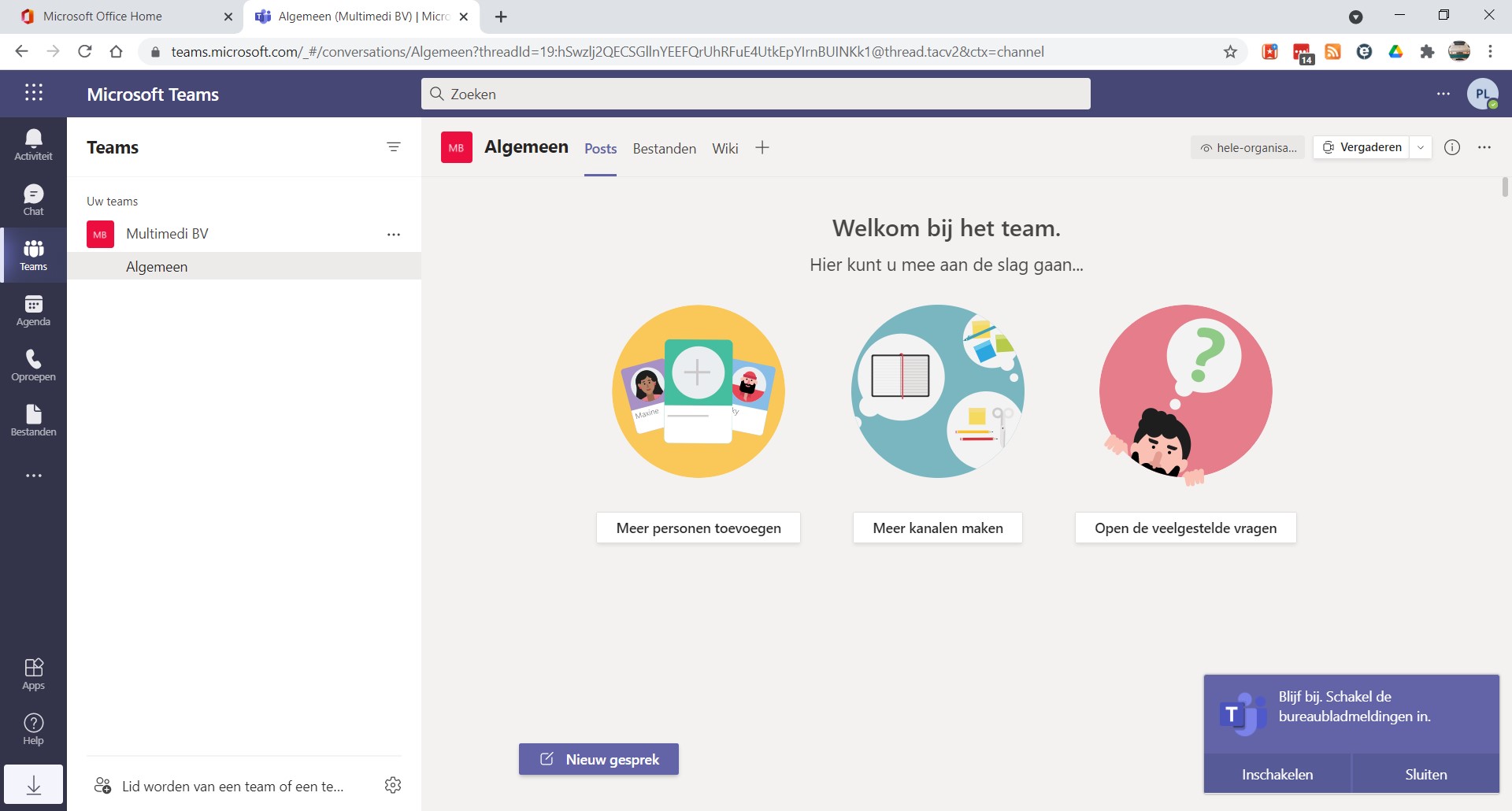Viewport: 1512px width, 811px height.
Task: Click the Zoeken search field
Action: 756,94
